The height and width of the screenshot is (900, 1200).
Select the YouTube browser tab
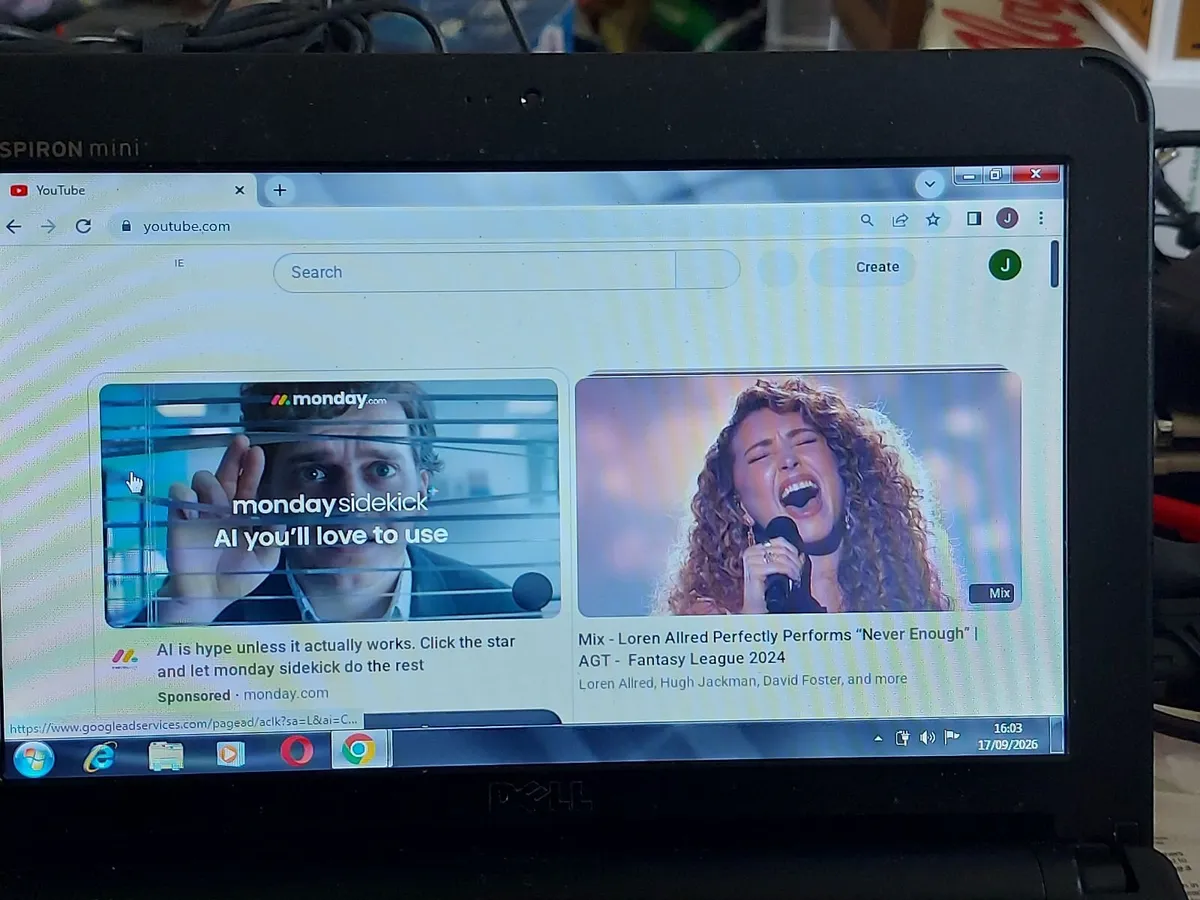[x=128, y=190]
